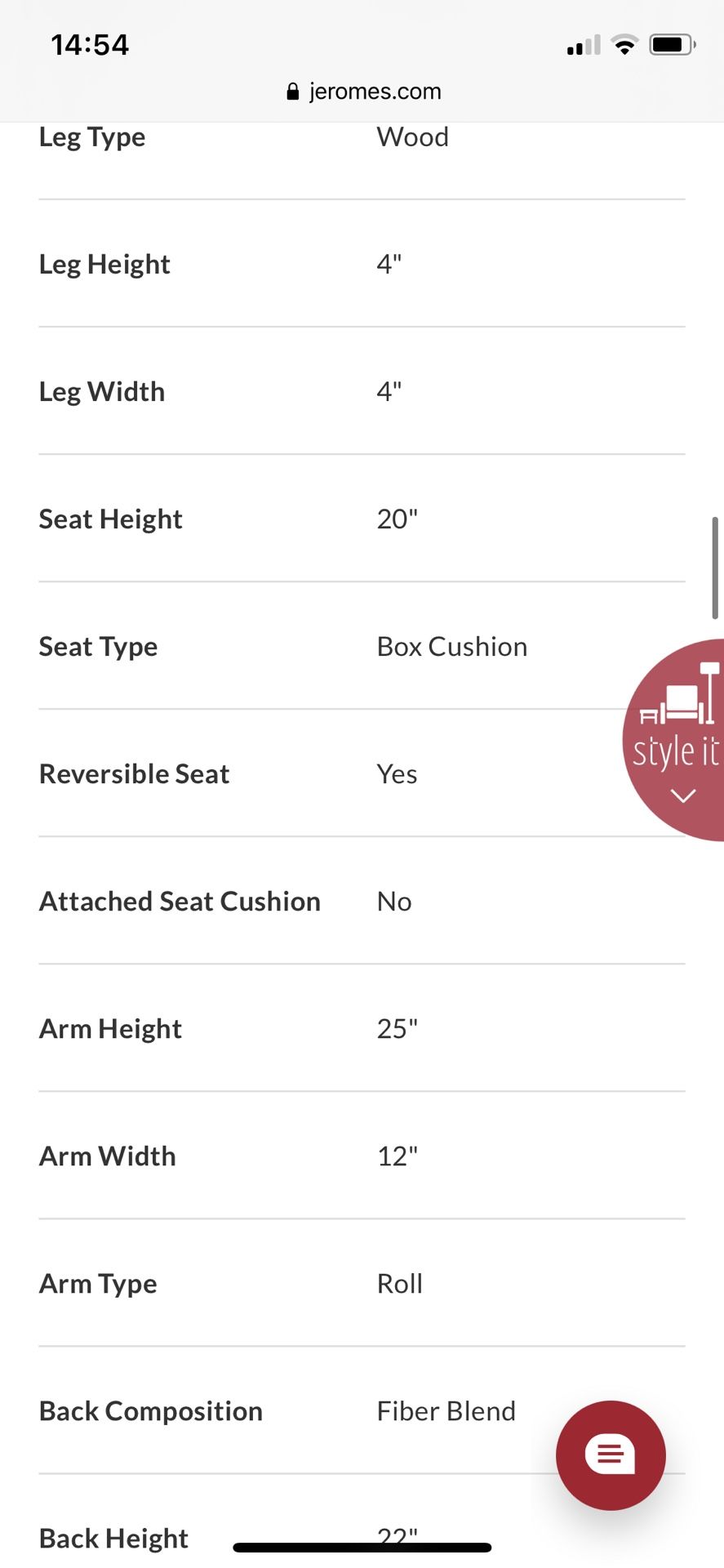724x1568 pixels.
Task: Tap the battery status icon
Action: pos(673,45)
